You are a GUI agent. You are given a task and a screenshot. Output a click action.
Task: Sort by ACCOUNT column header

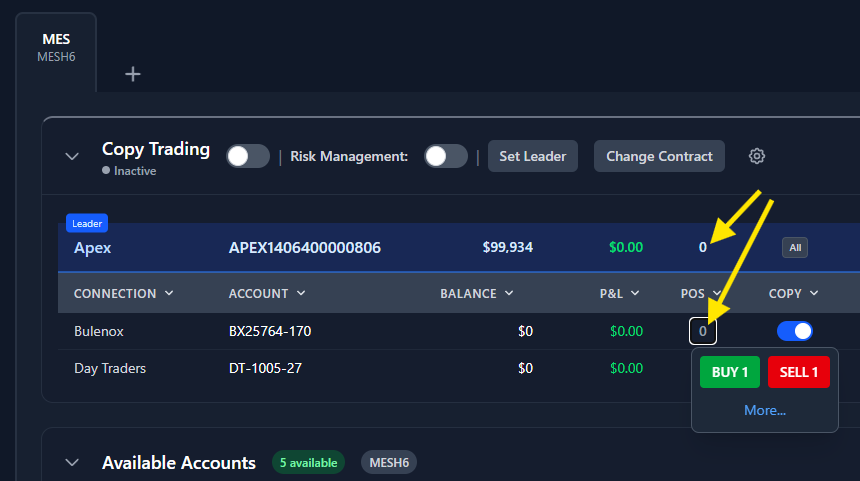click(267, 293)
